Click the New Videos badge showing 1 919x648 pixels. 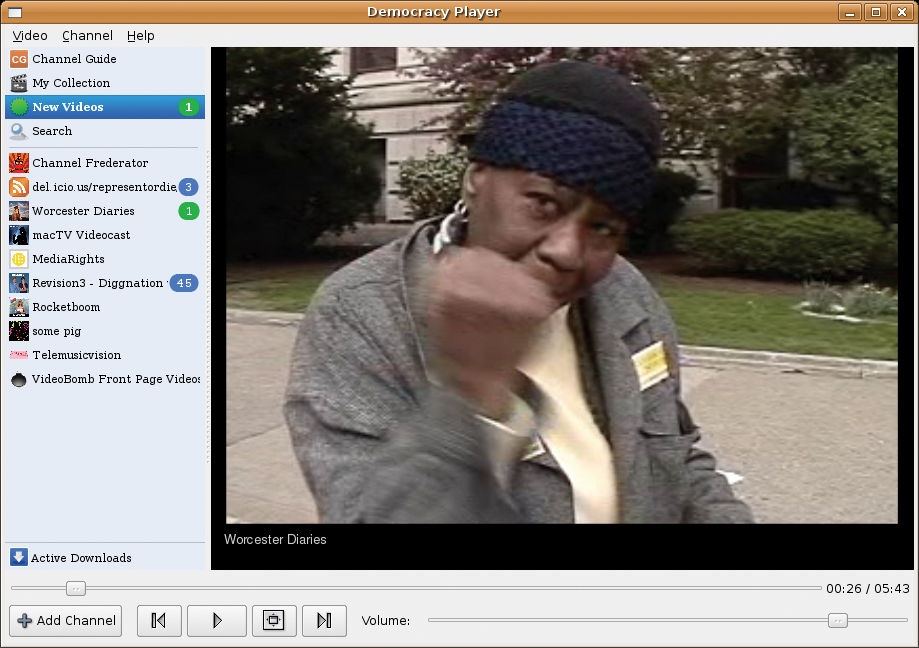point(189,107)
